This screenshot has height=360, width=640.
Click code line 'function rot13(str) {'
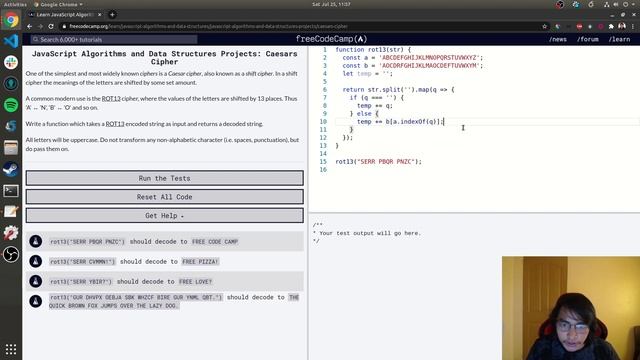pyautogui.click(x=373, y=49)
